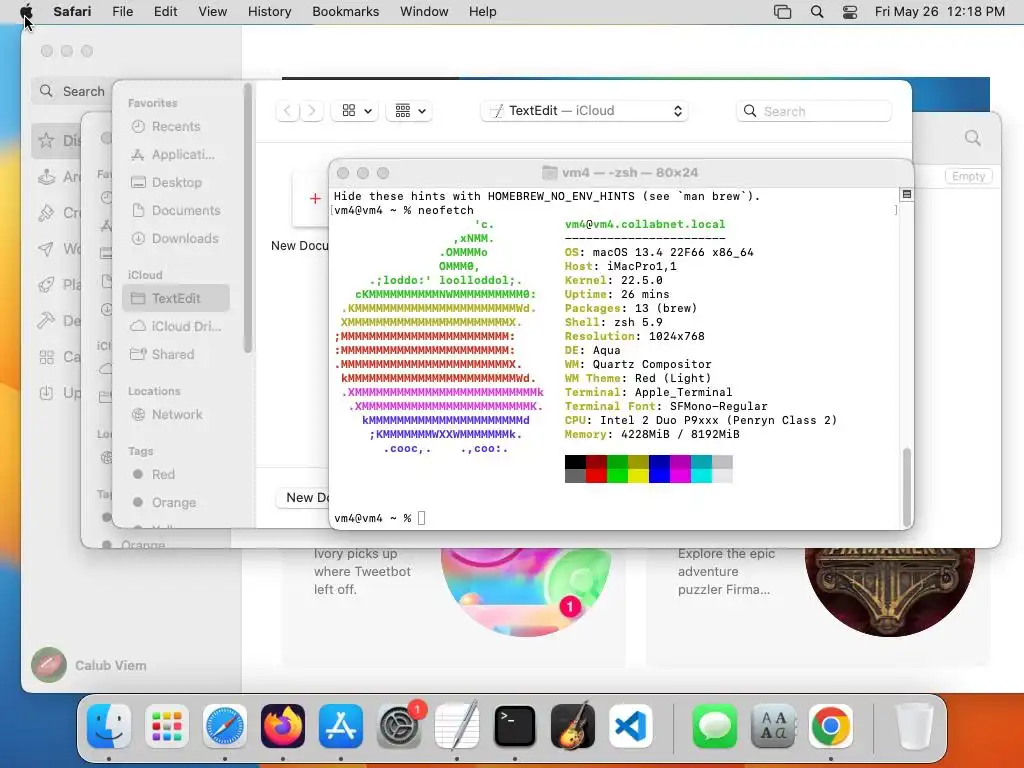This screenshot has width=1024, height=768.
Task: Open the File menu
Action: 123,12
